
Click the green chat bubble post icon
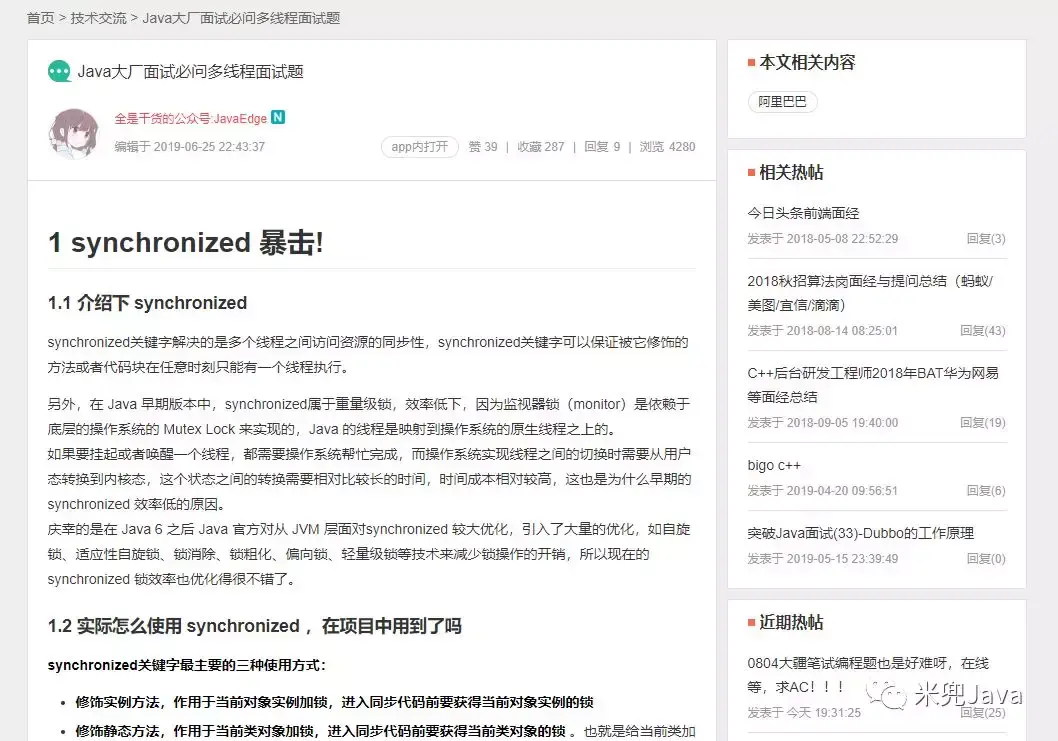click(x=59, y=71)
